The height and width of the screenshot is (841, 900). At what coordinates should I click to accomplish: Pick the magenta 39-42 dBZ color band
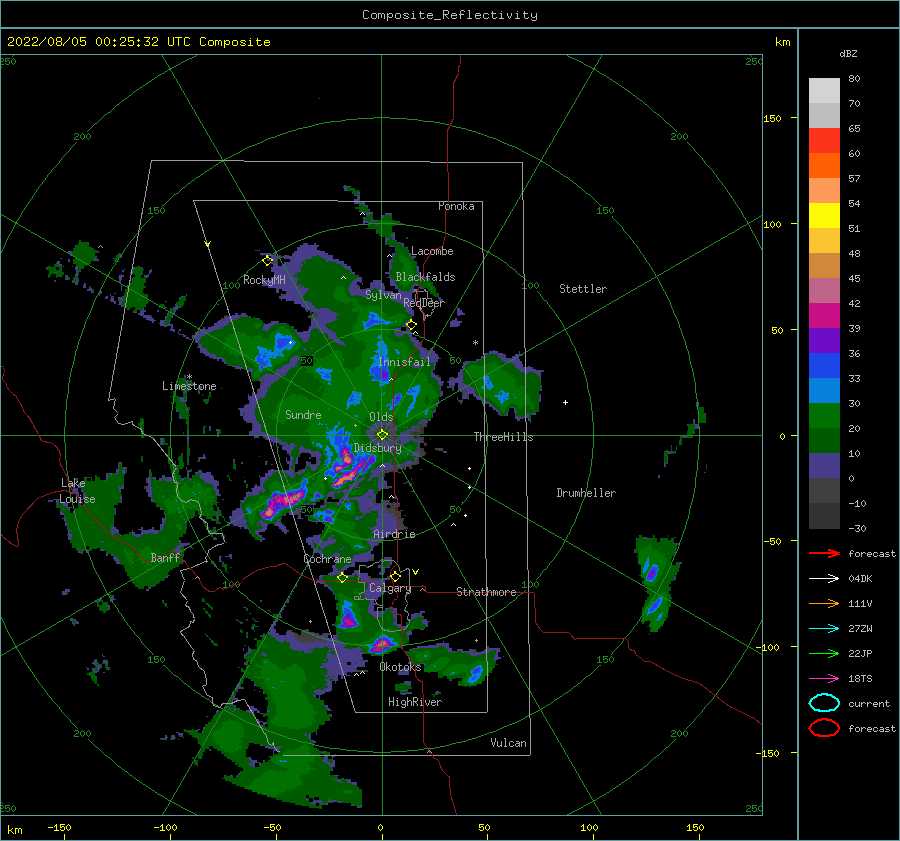pyautogui.click(x=824, y=316)
